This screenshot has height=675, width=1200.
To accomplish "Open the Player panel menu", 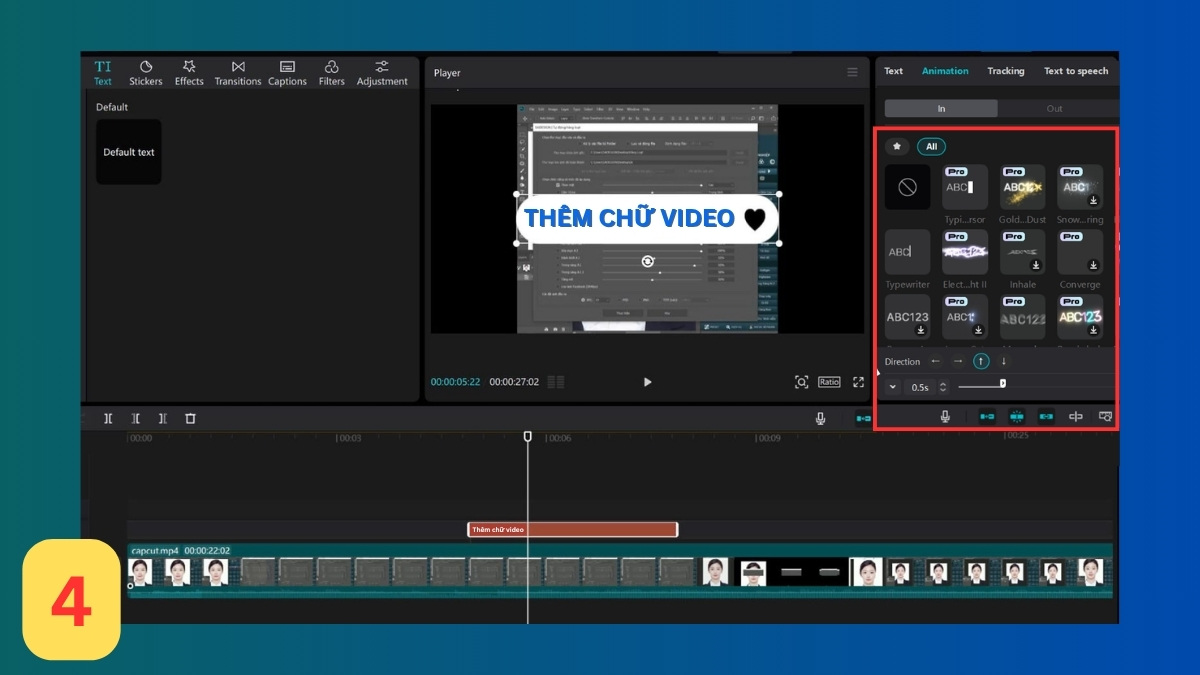I will click(x=852, y=72).
